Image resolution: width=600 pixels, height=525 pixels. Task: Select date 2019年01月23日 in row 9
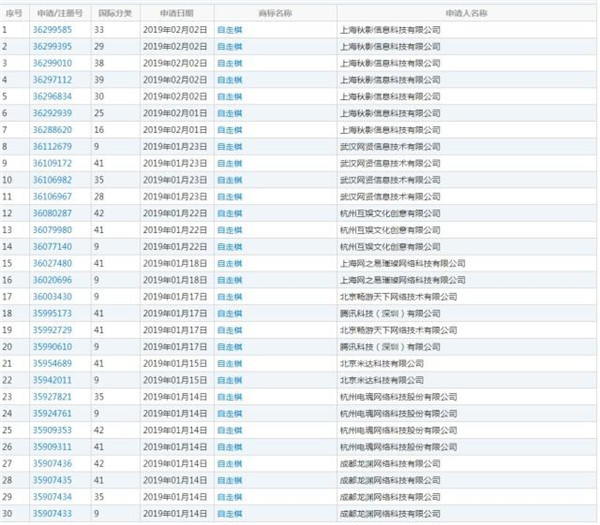coord(175,163)
